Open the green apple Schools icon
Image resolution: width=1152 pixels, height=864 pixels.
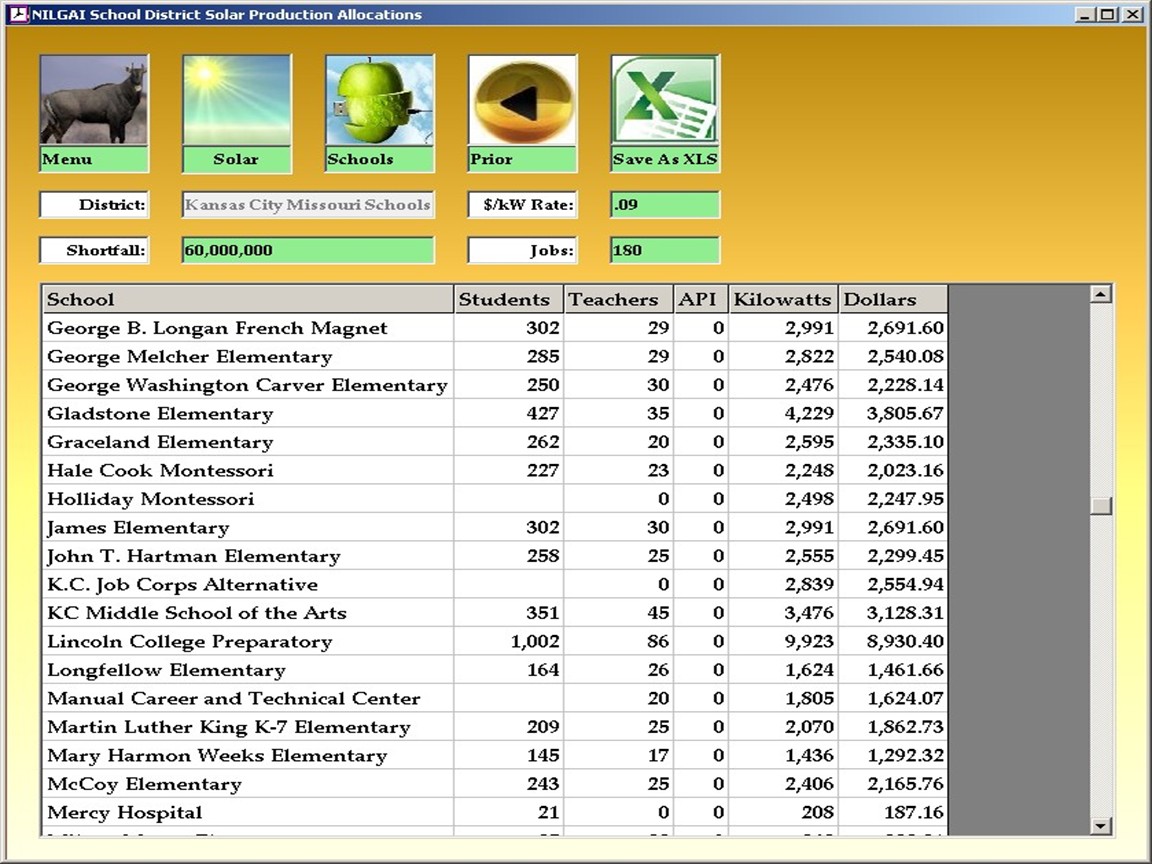[379, 101]
